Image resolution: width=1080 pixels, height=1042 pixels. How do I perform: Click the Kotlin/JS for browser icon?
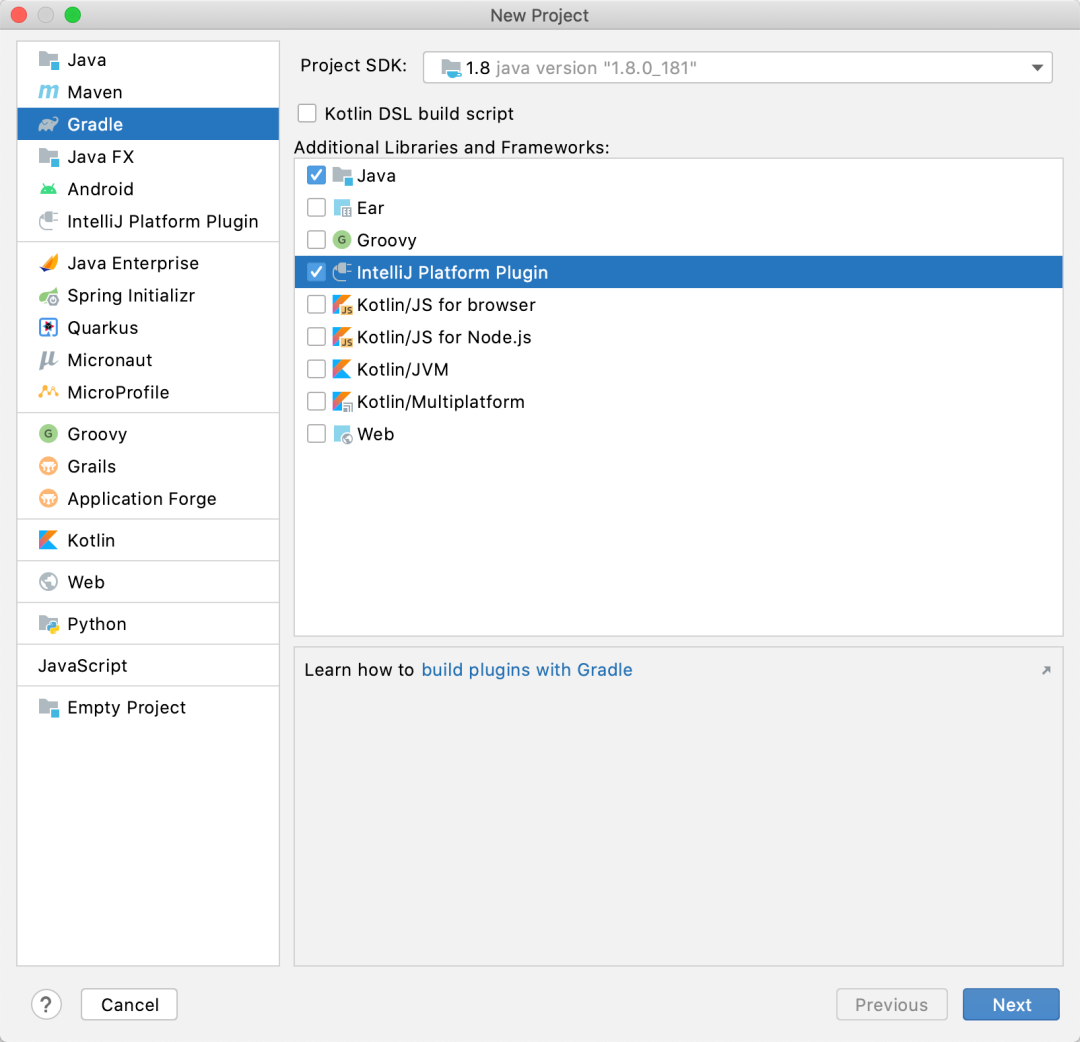(x=342, y=304)
